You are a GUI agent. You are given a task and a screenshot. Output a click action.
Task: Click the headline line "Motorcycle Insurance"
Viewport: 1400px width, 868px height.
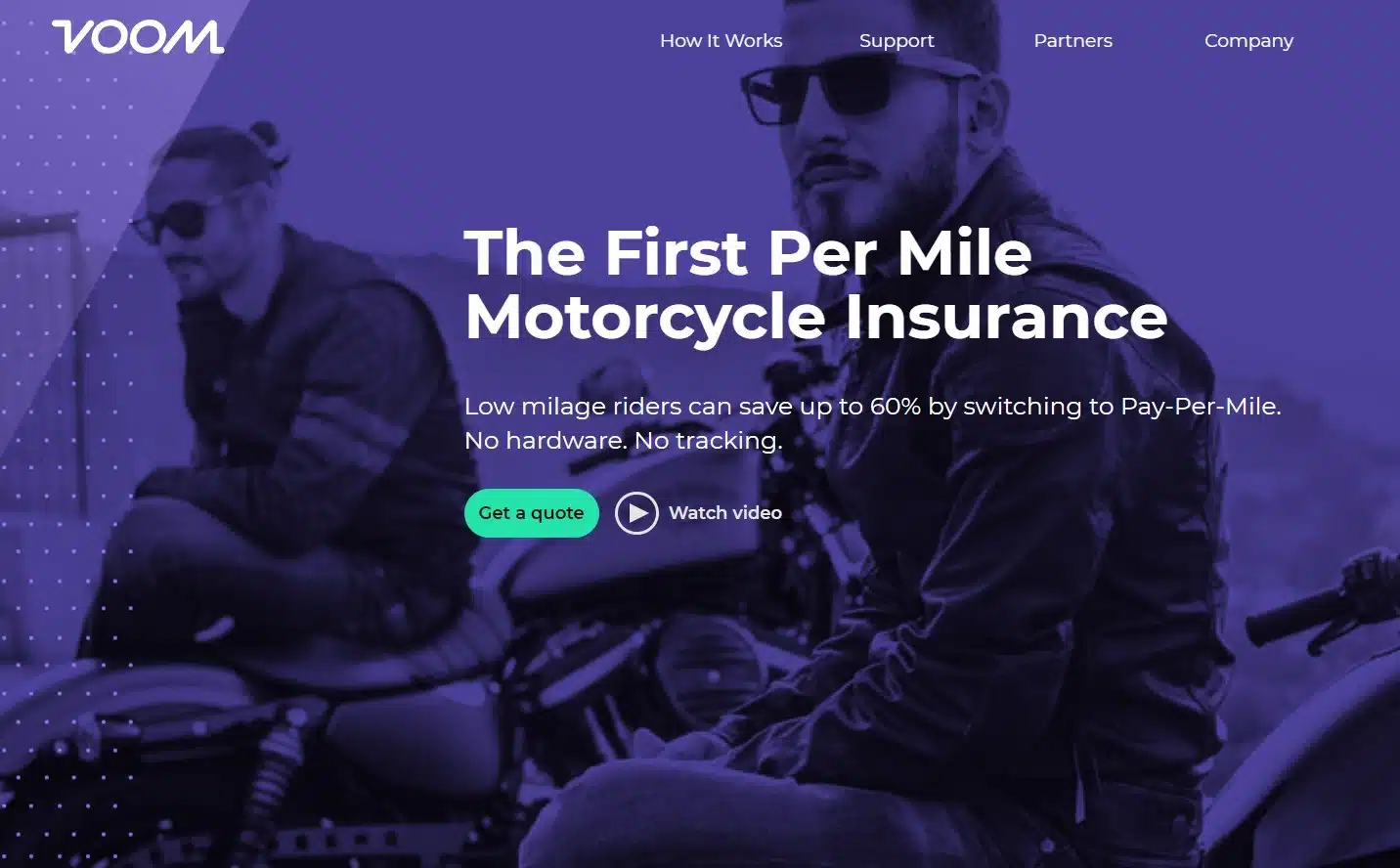(x=816, y=317)
